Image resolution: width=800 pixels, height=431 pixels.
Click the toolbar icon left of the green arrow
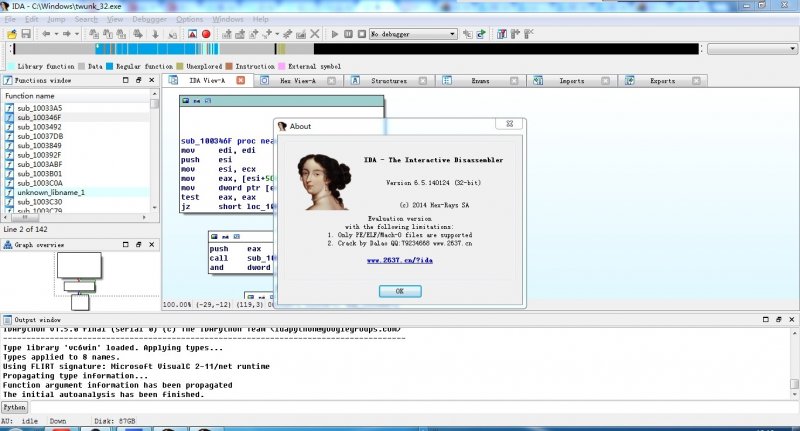click(467, 34)
